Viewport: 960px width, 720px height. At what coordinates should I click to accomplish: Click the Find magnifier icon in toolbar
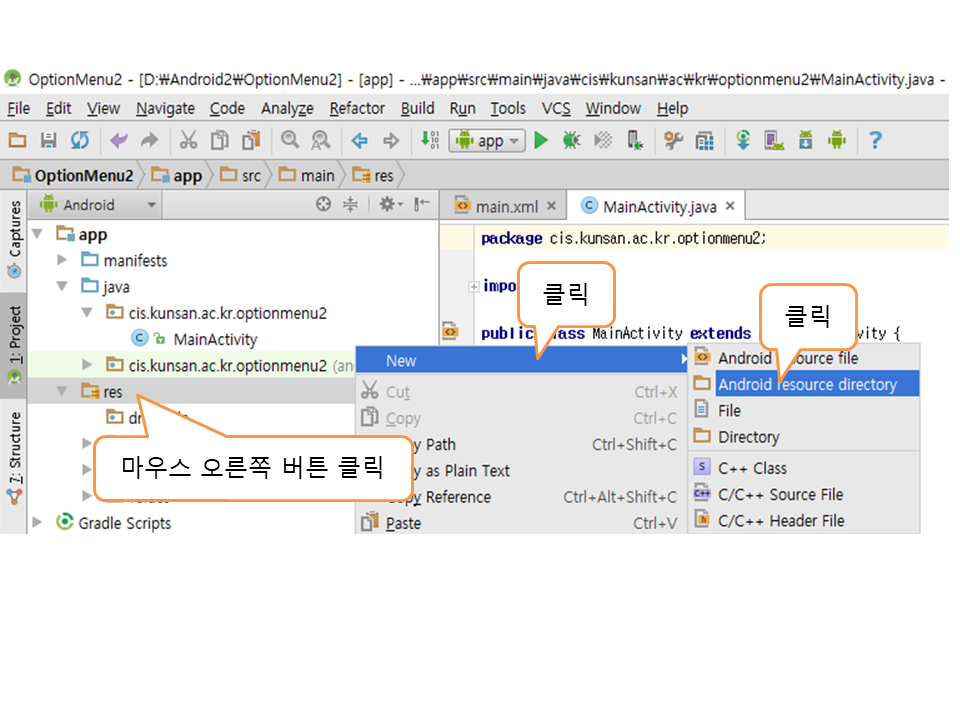pyautogui.click(x=290, y=141)
